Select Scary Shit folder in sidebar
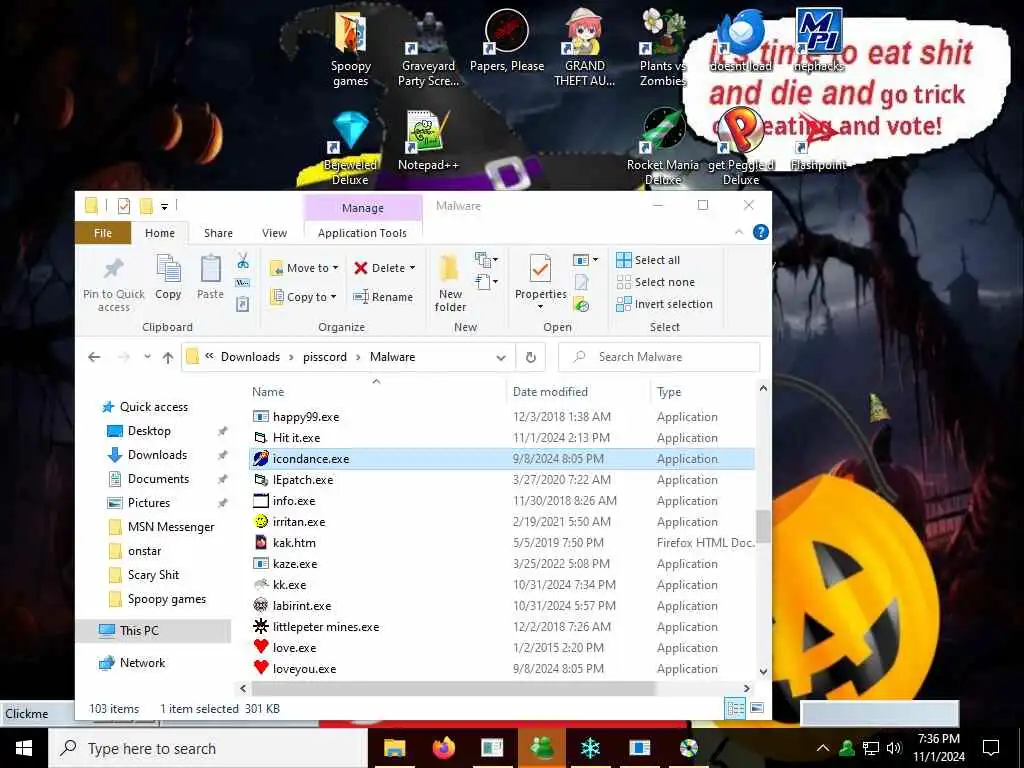The height and width of the screenshot is (768, 1024). click(x=153, y=575)
